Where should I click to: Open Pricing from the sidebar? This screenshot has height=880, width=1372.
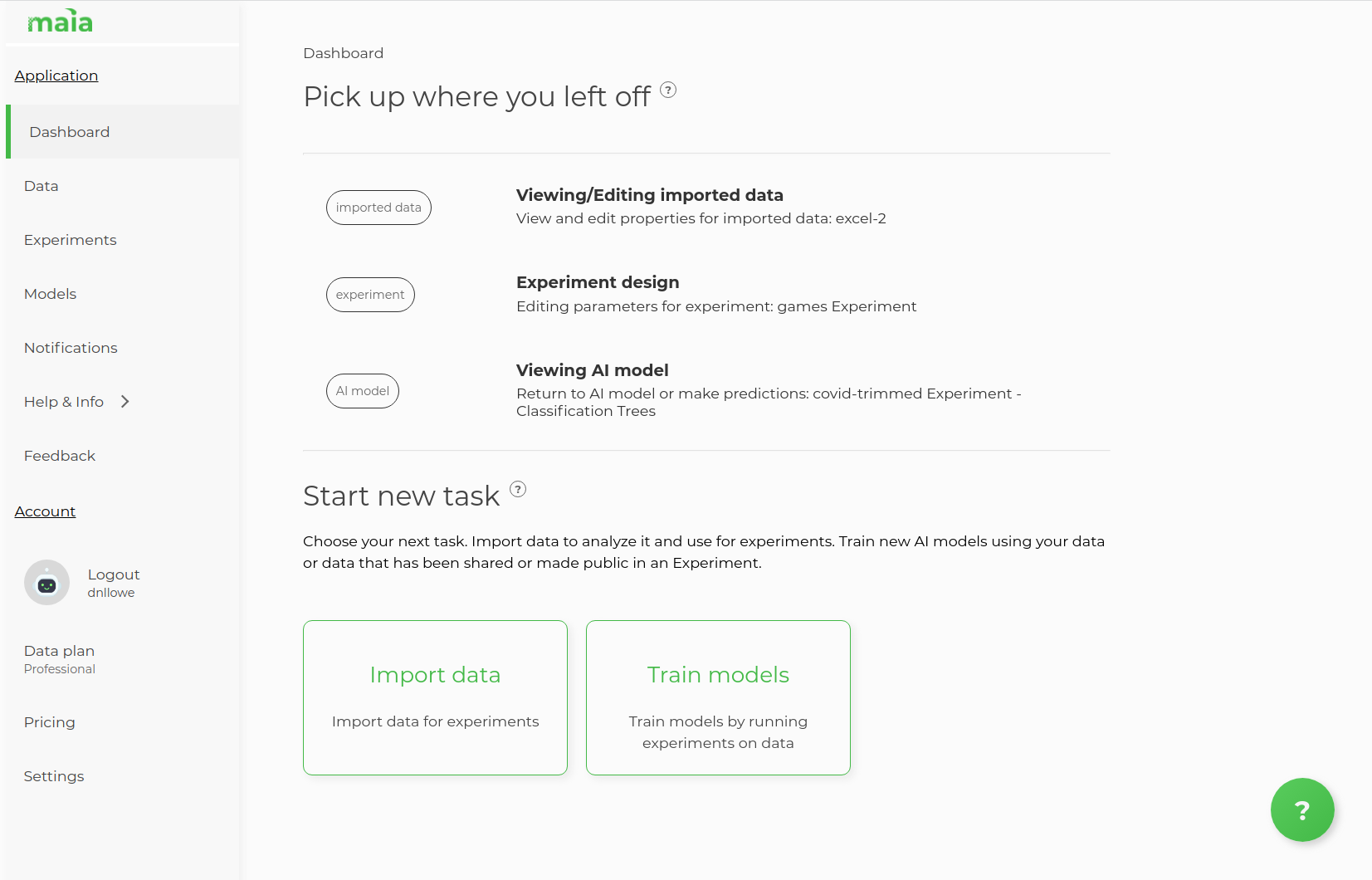(x=50, y=722)
